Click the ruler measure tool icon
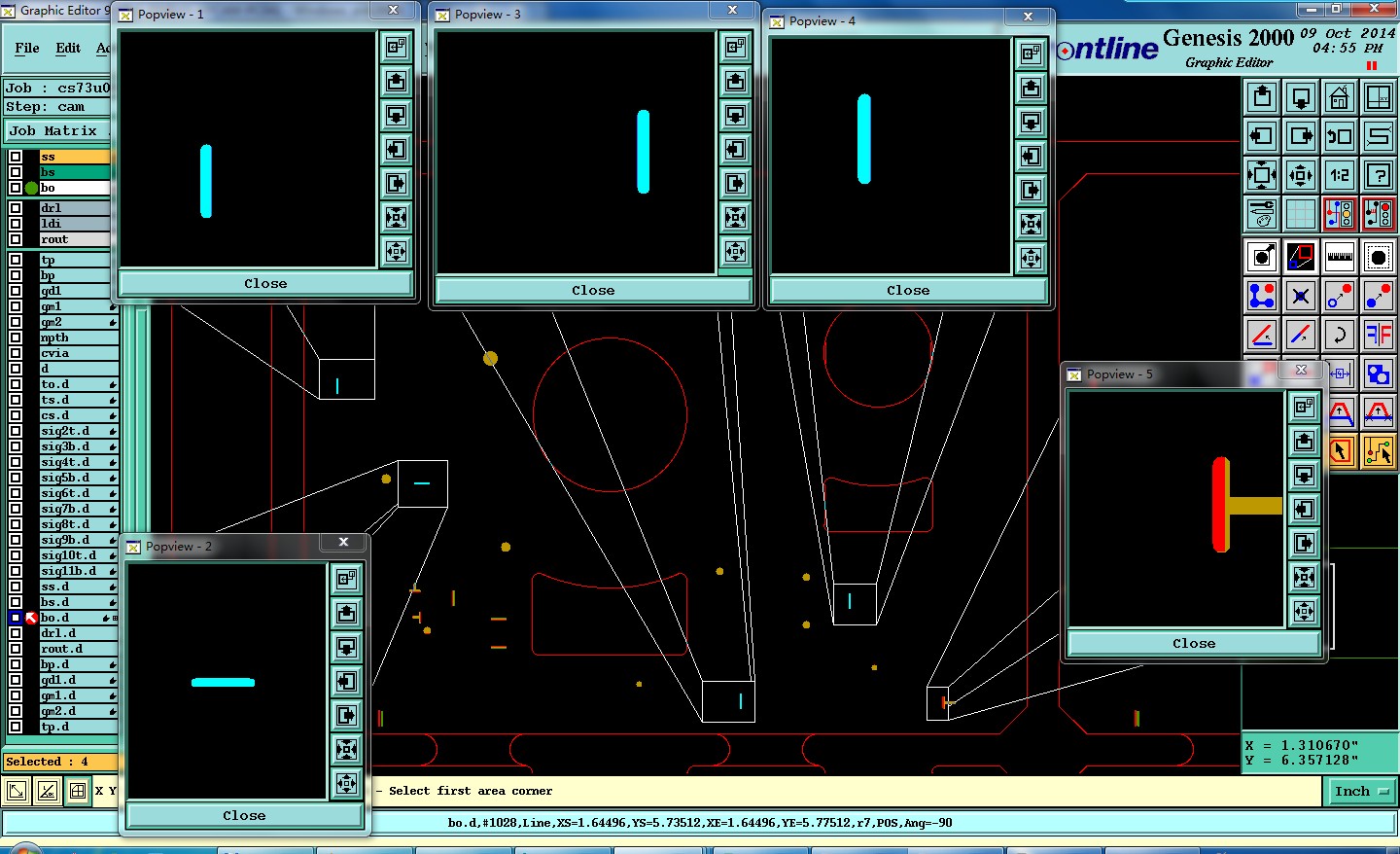Viewport: 1400px width, 854px height. click(1340, 257)
